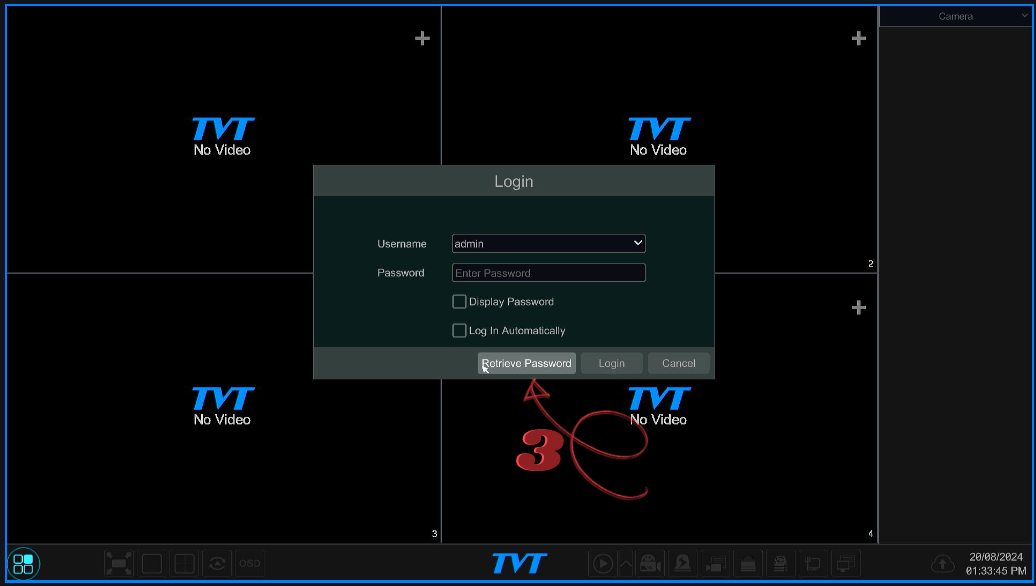
Task: Enable the Log In Automatically checkbox
Action: coord(459,330)
